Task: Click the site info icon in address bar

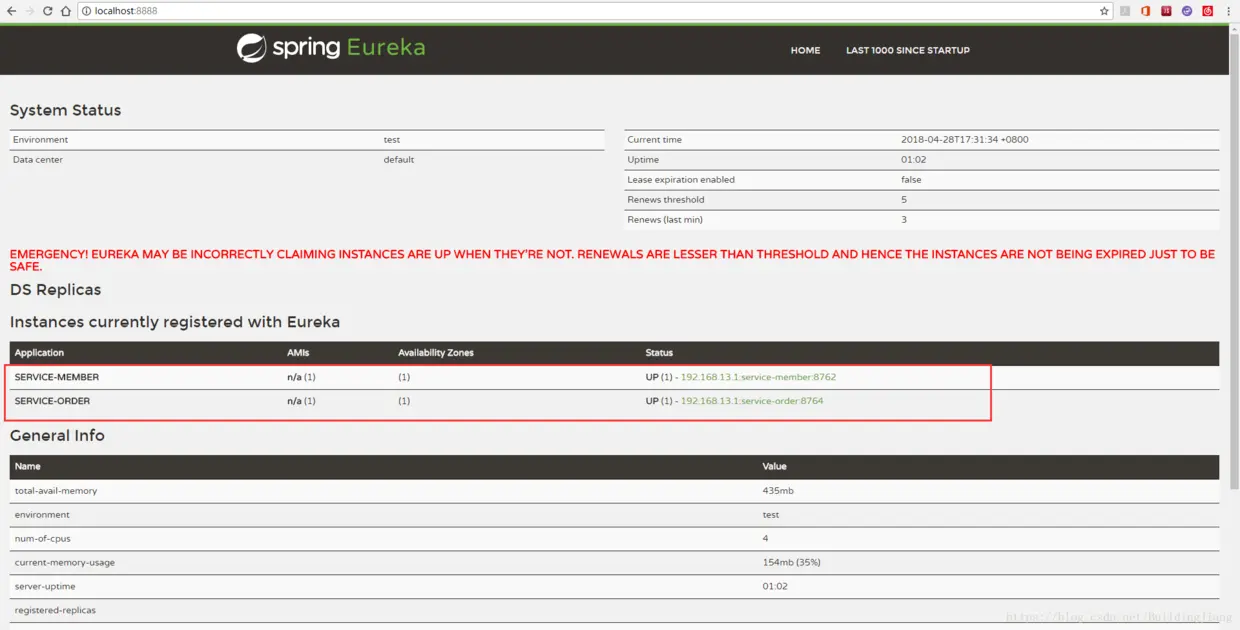Action: coord(86,11)
